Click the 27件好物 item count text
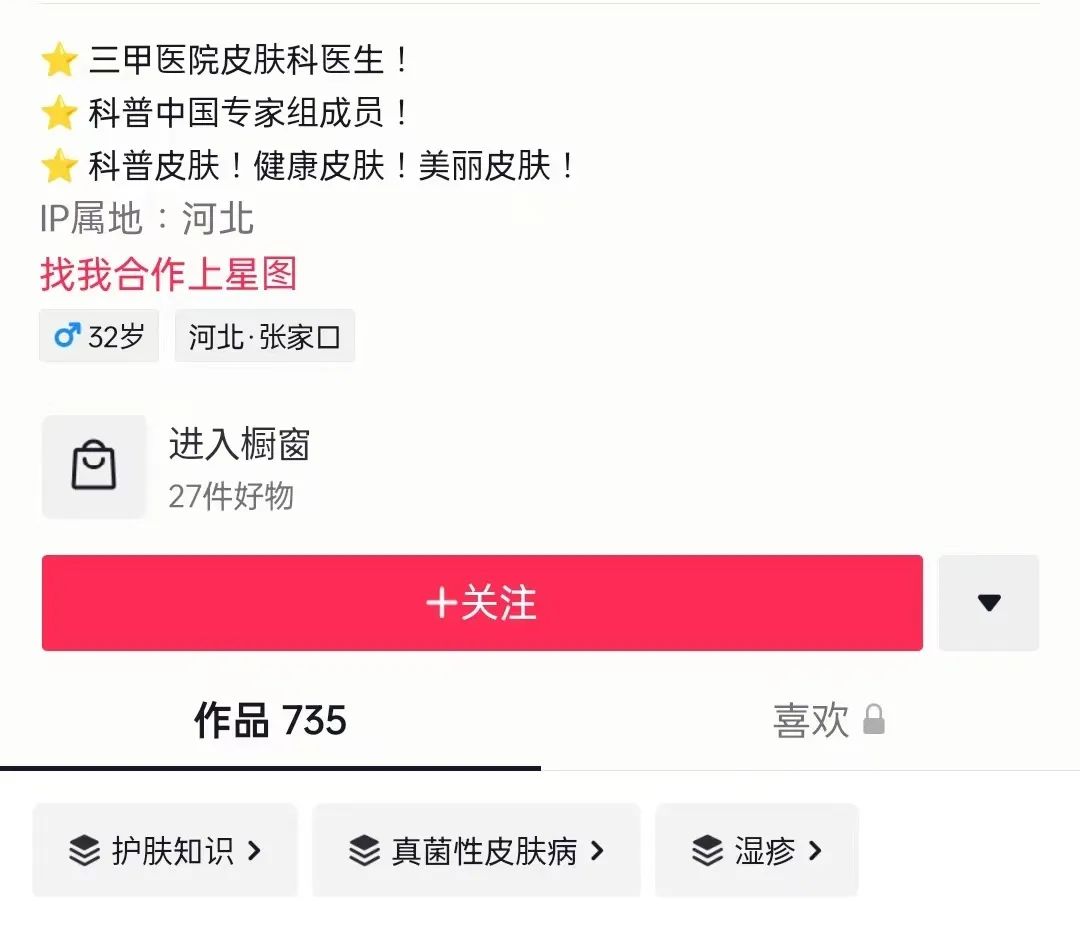 (231, 496)
